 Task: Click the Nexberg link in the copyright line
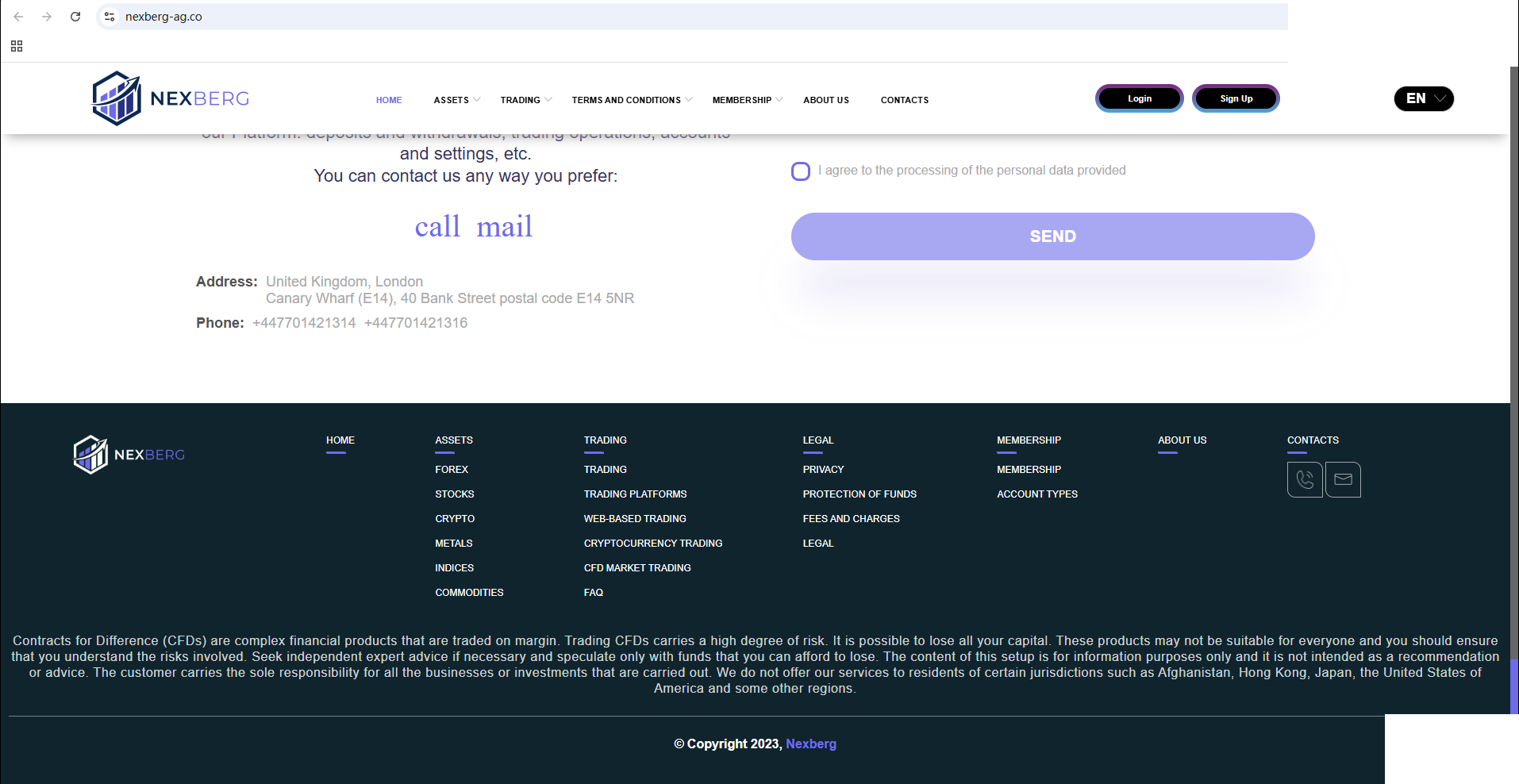coord(811,744)
